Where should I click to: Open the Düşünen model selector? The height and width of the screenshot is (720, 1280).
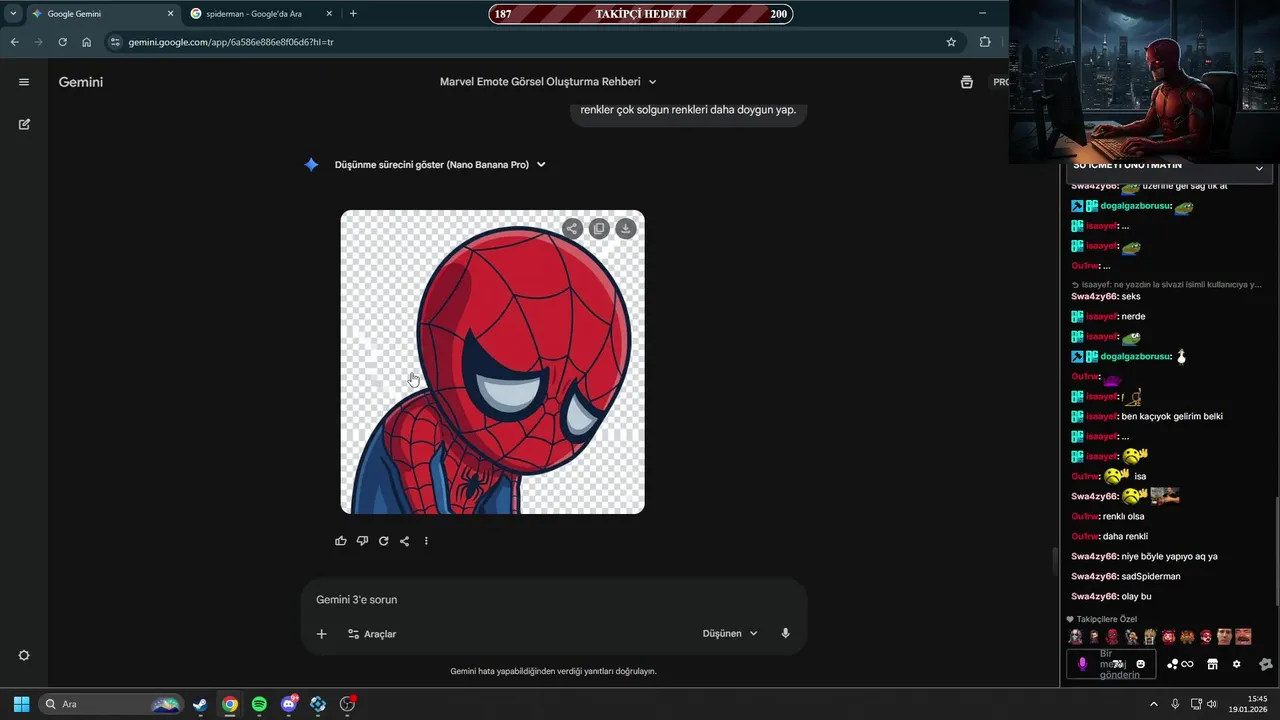click(x=730, y=633)
